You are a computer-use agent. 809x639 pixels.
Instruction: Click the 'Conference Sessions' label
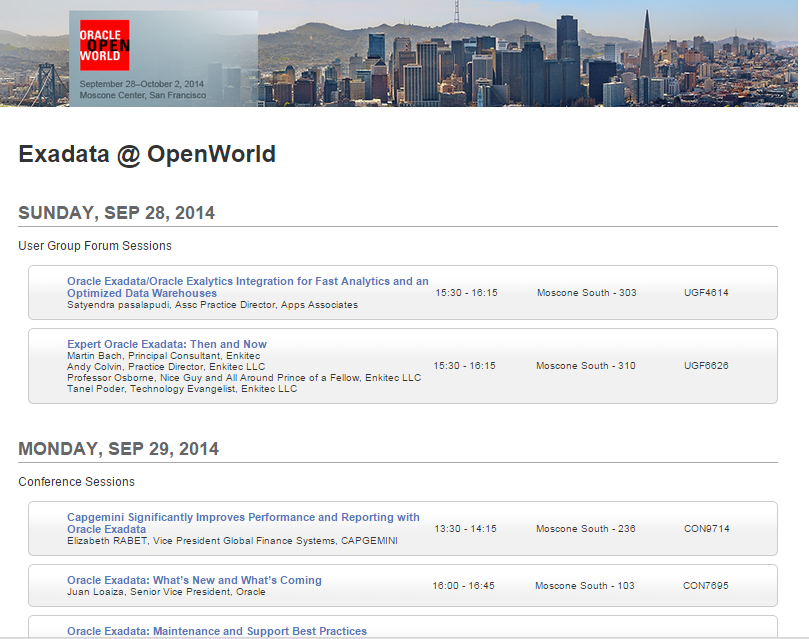tap(76, 482)
